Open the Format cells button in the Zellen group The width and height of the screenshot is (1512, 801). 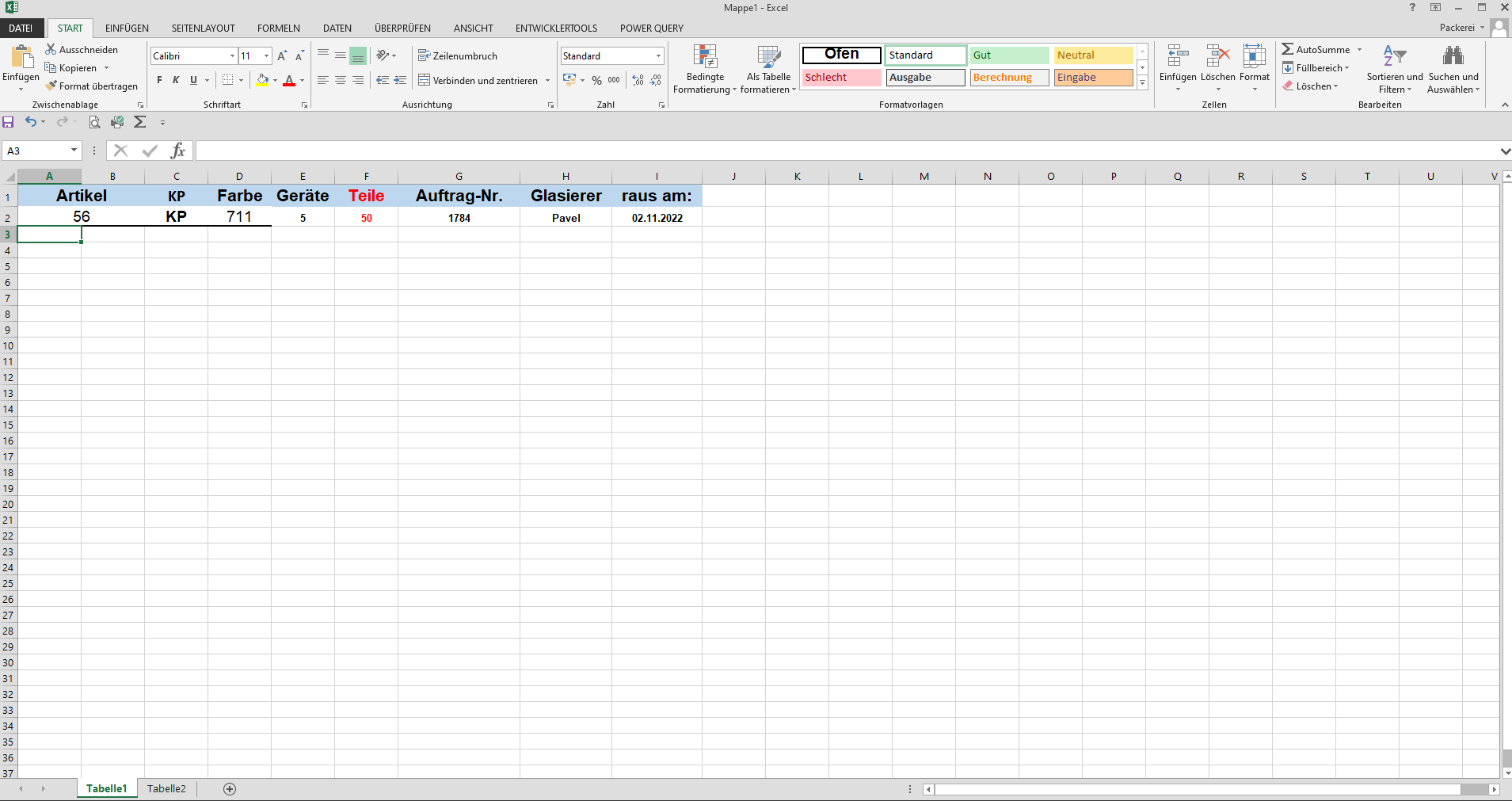(1255, 67)
